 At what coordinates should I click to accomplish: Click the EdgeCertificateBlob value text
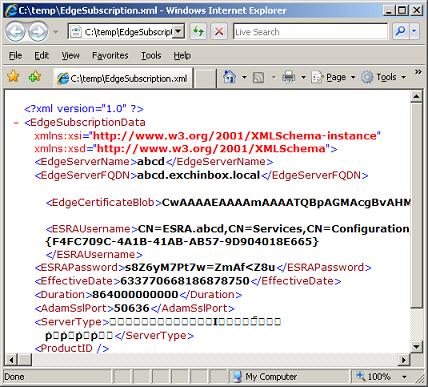286,202
